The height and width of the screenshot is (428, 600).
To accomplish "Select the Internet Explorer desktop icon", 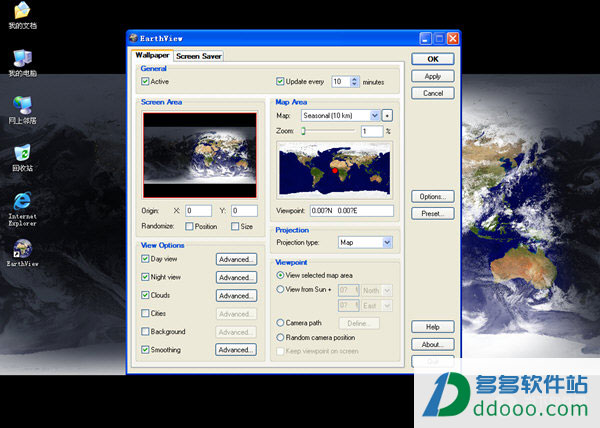I will [22, 209].
